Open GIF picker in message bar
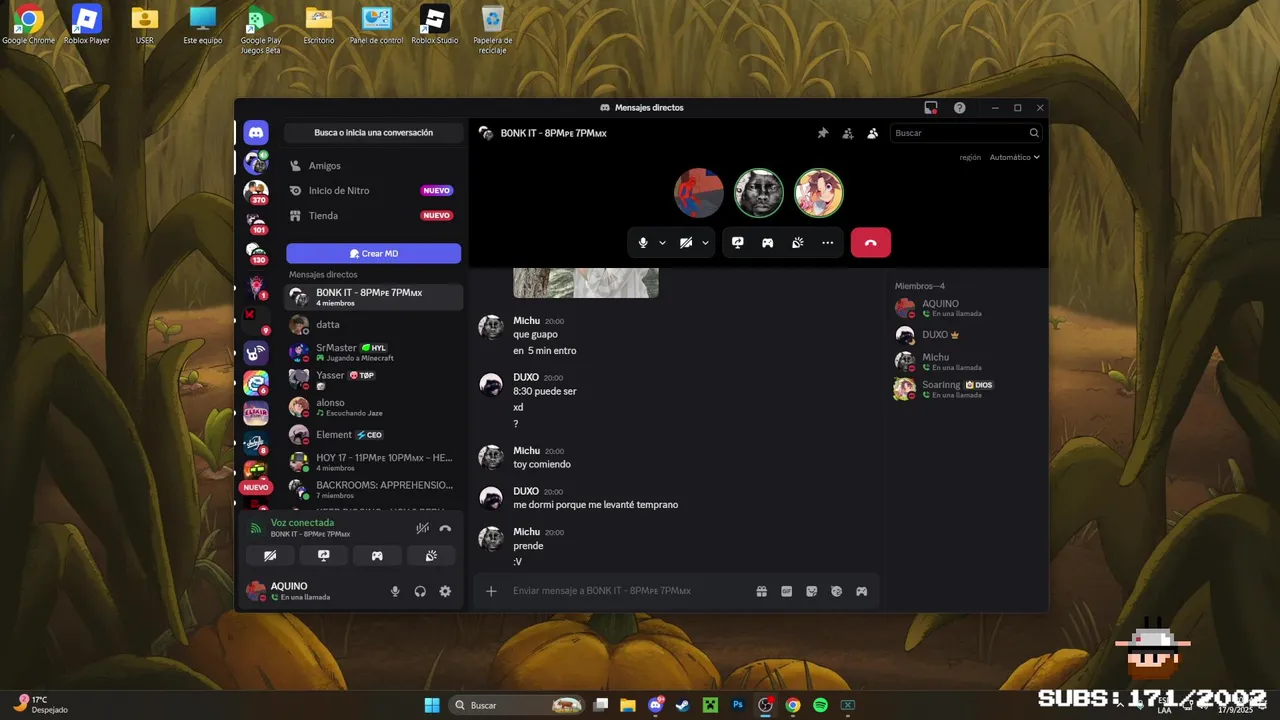The height and width of the screenshot is (720, 1280). pos(787,591)
